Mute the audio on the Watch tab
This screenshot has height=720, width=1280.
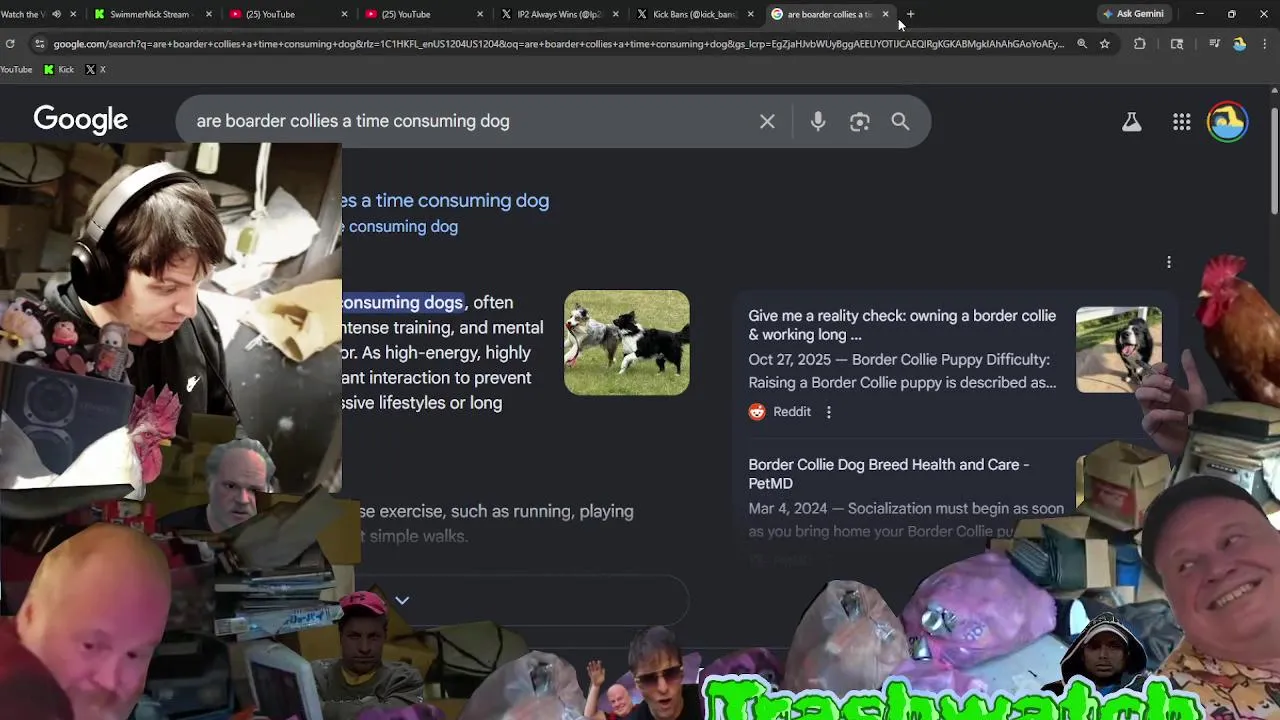55,14
